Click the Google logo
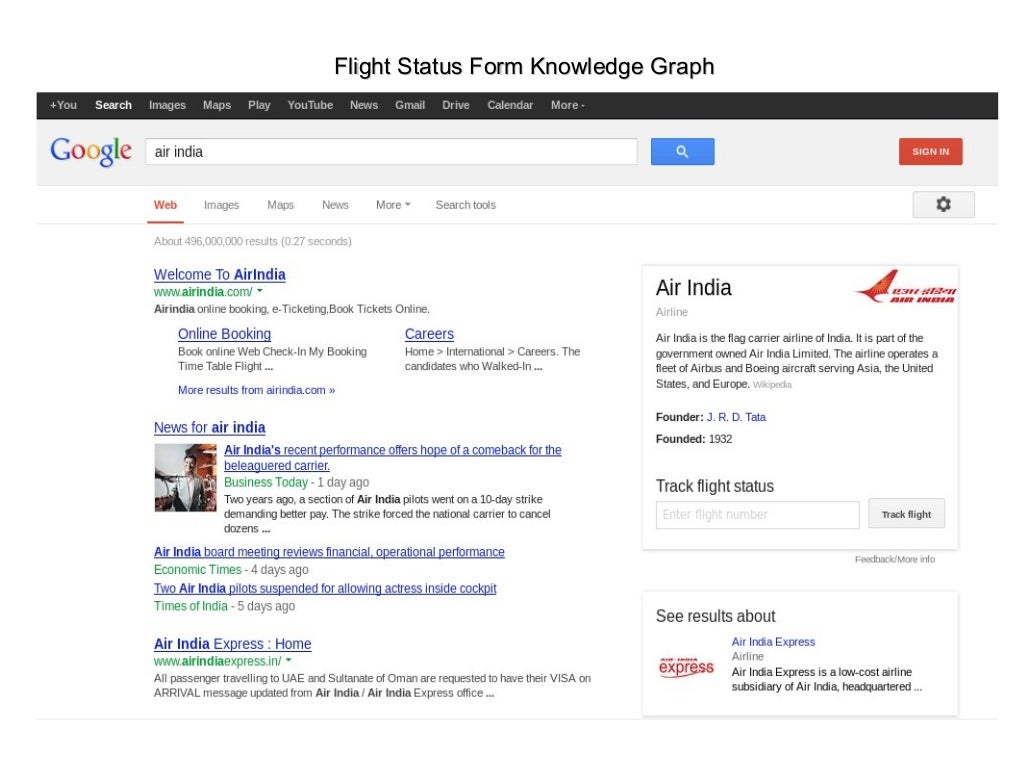 coord(91,152)
